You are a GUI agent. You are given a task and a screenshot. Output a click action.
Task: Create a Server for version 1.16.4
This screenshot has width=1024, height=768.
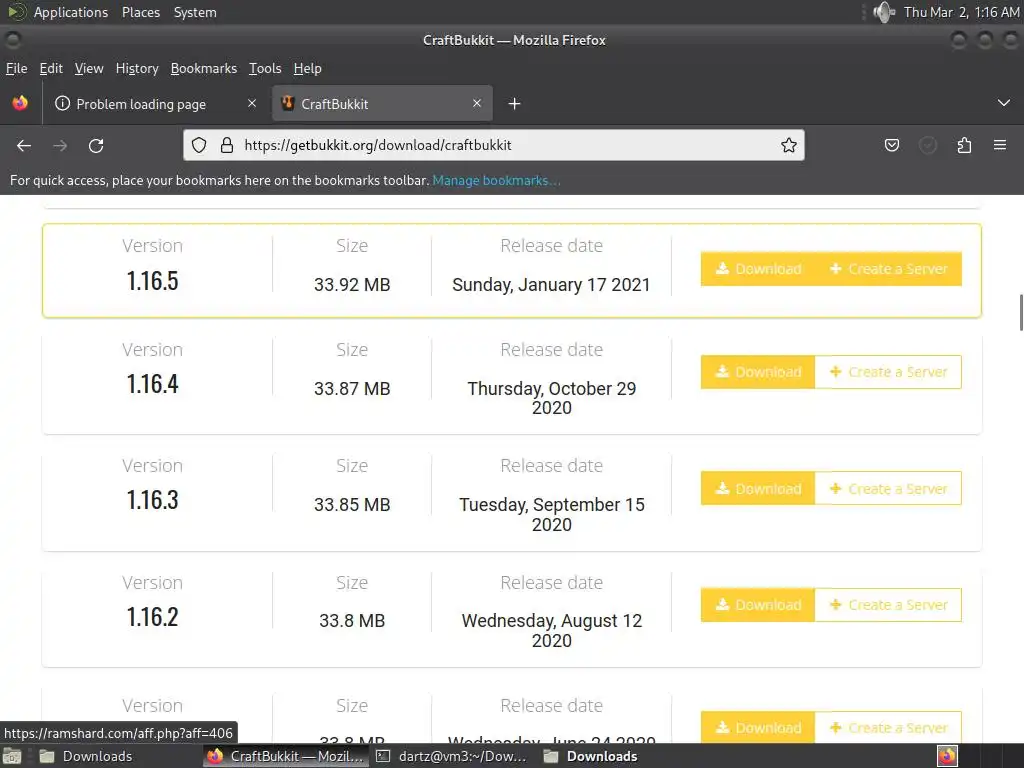[888, 372]
